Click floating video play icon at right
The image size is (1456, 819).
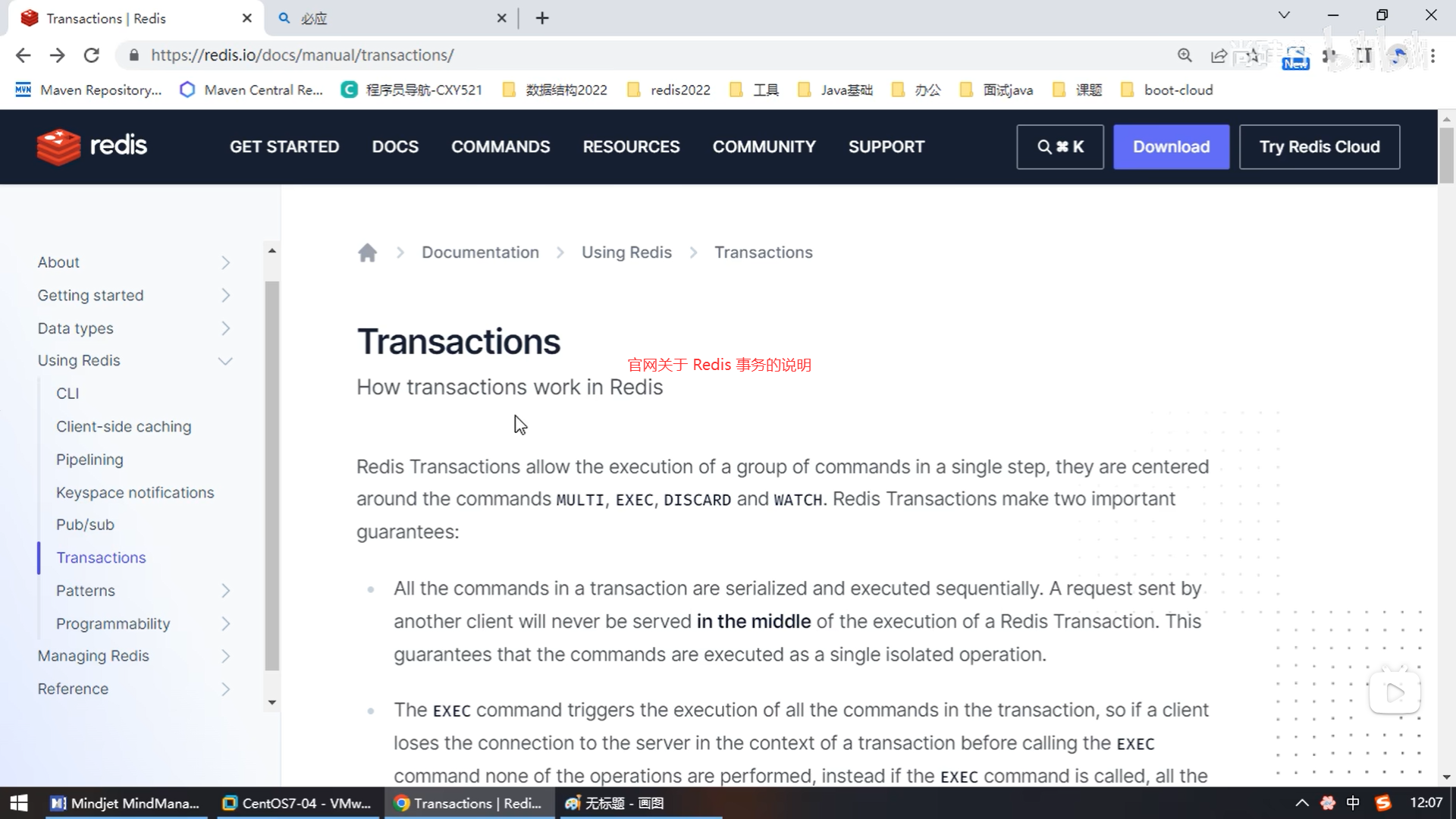point(1394,692)
